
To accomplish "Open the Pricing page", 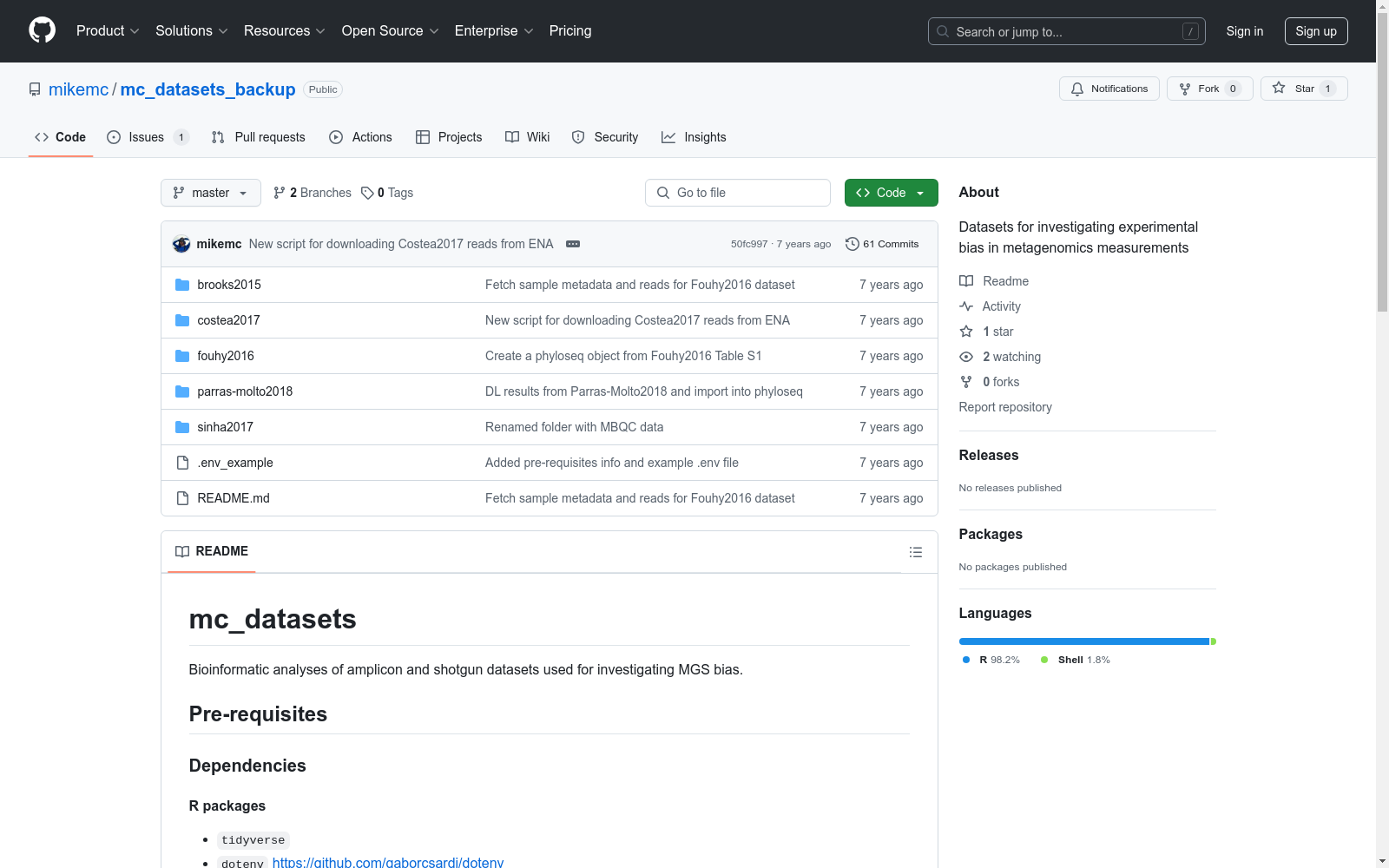I will (x=570, y=30).
